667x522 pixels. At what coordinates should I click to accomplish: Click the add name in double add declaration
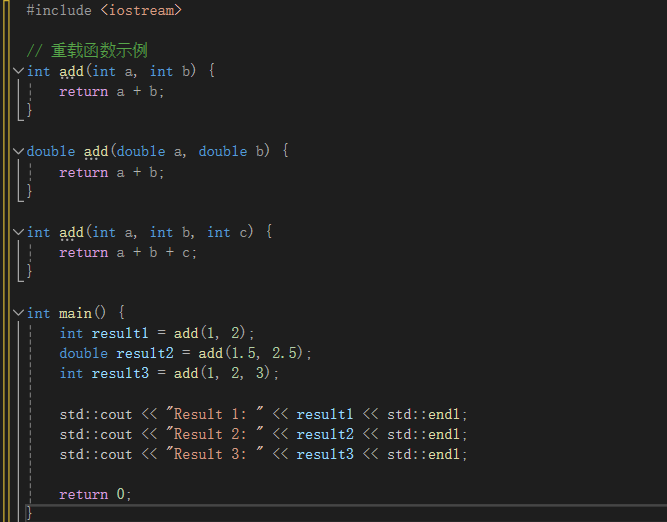click(96, 151)
